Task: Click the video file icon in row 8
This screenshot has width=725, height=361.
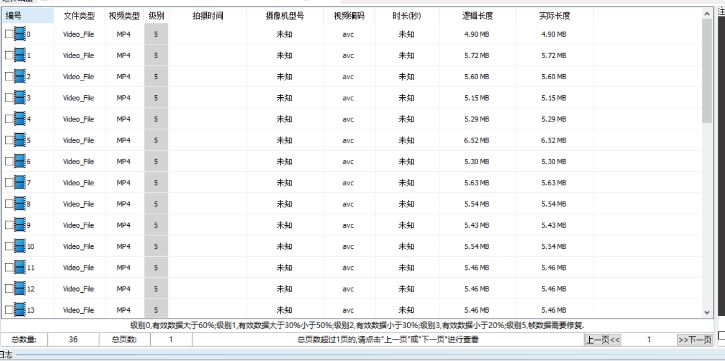Action: (20, 204)
